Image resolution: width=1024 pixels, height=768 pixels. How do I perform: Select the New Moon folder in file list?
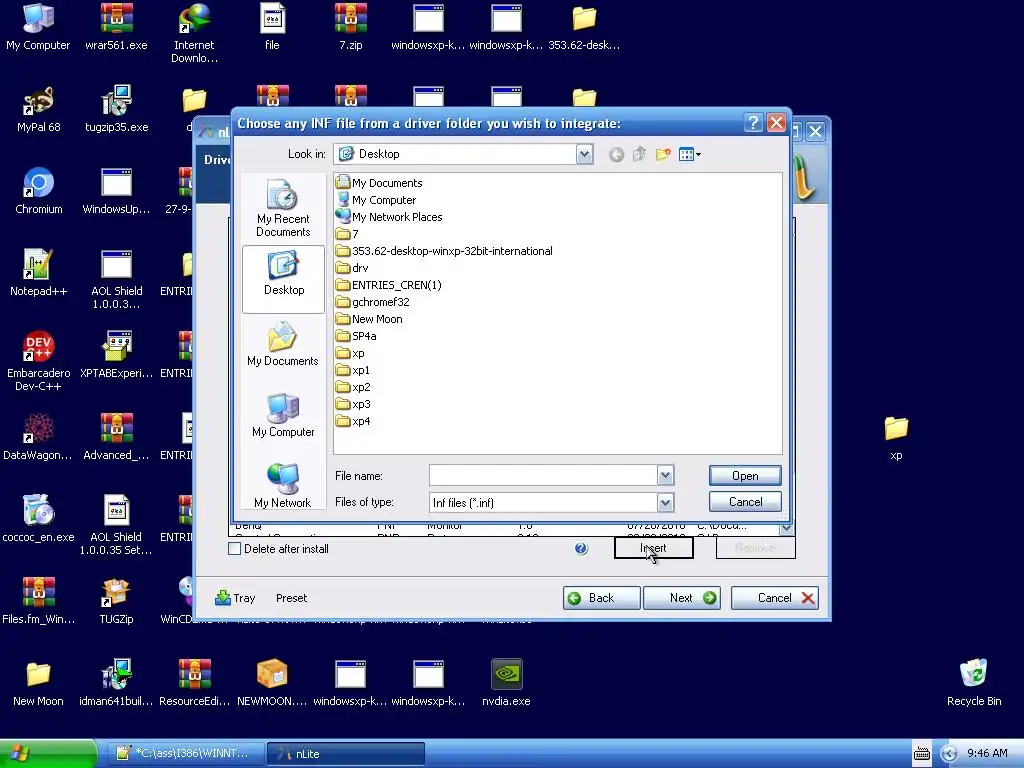369,319
